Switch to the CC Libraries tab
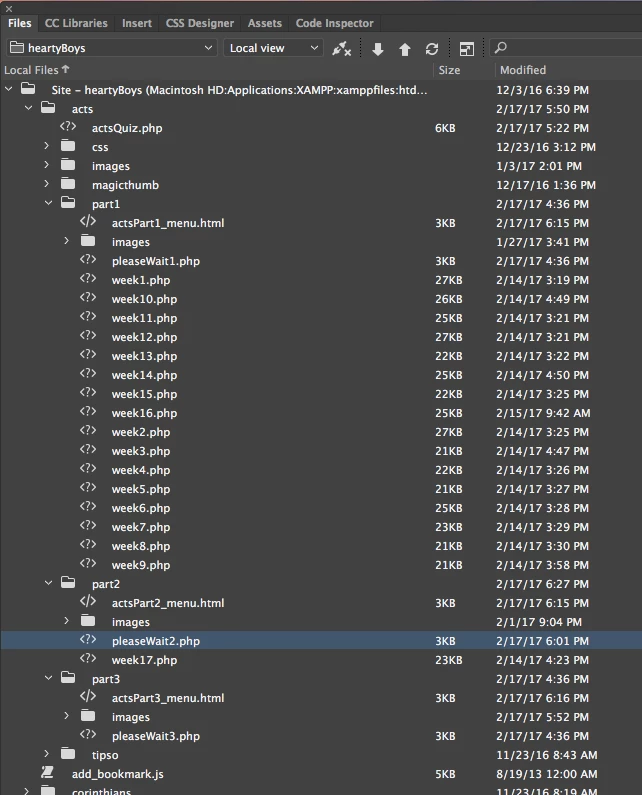The width and height of the screenshot is (642, 795). (76, 23)
